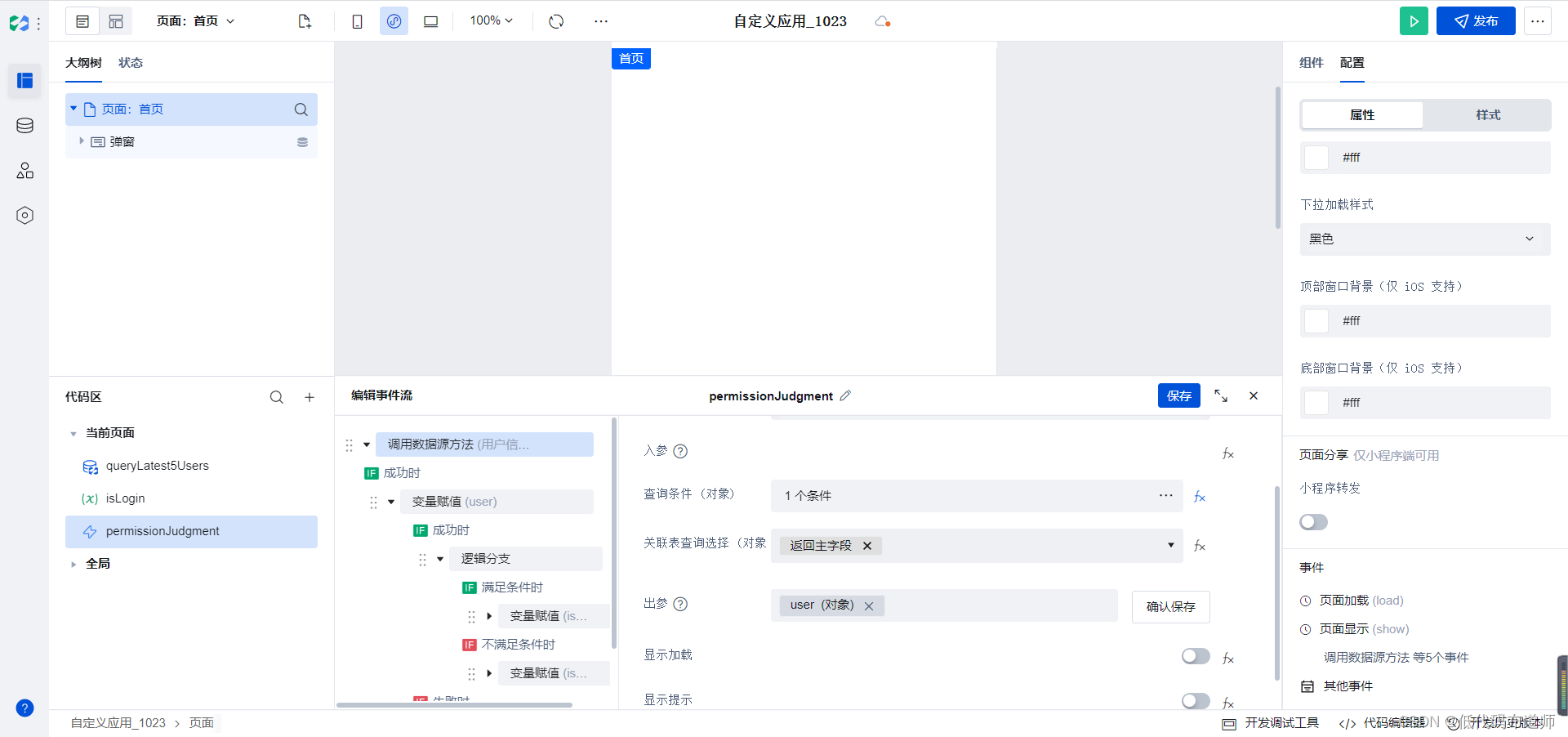Click the help question mark icon

click(x=24, y=708)
